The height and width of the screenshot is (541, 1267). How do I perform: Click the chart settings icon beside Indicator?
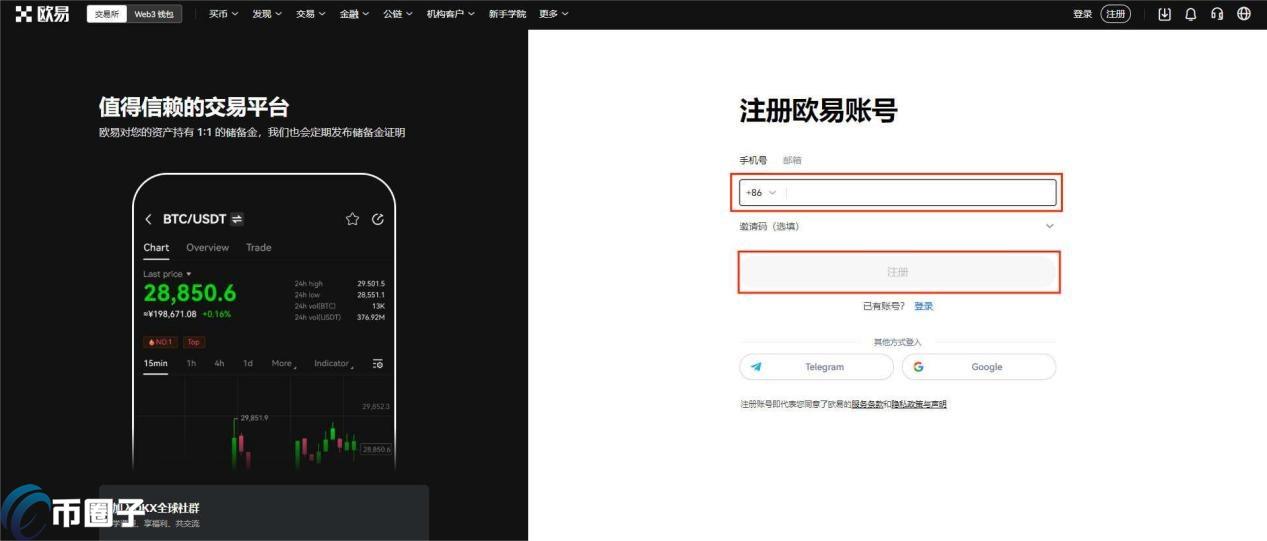point(377,363)
